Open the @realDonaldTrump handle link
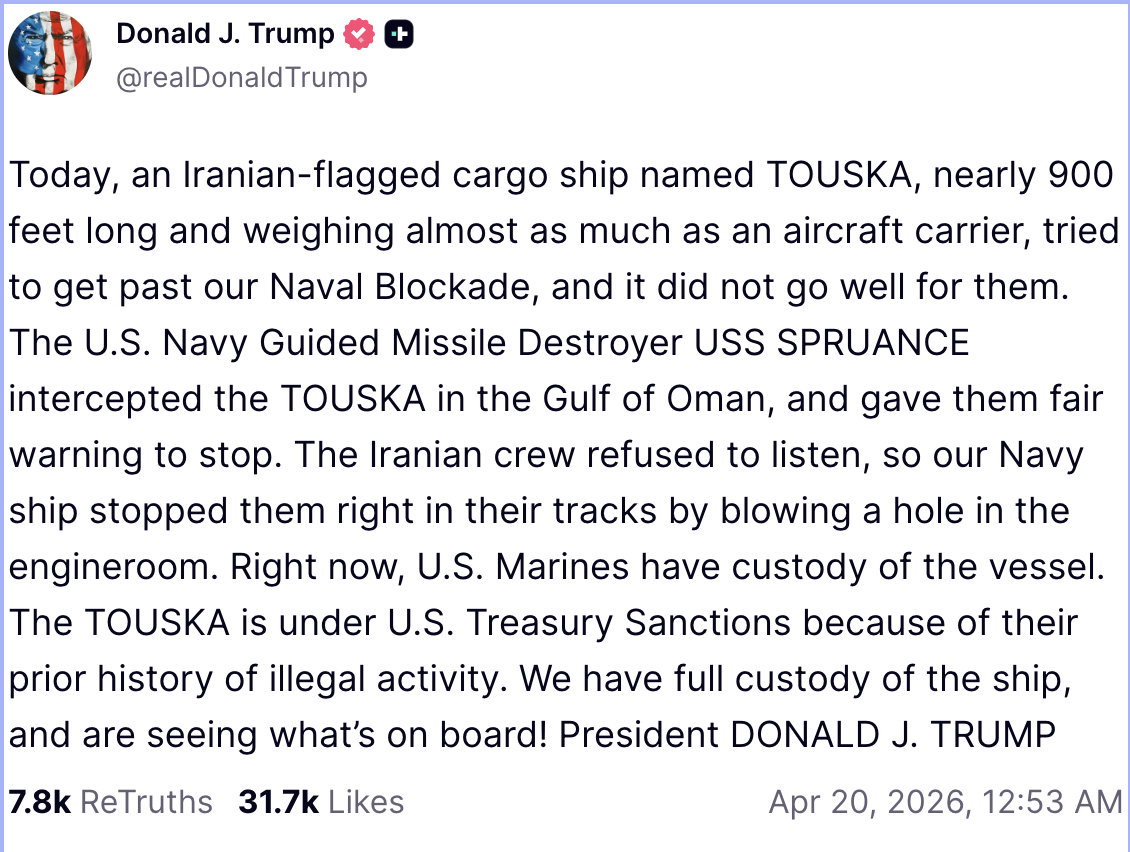This screenshot has height=852, width=1130. [241, 78]
